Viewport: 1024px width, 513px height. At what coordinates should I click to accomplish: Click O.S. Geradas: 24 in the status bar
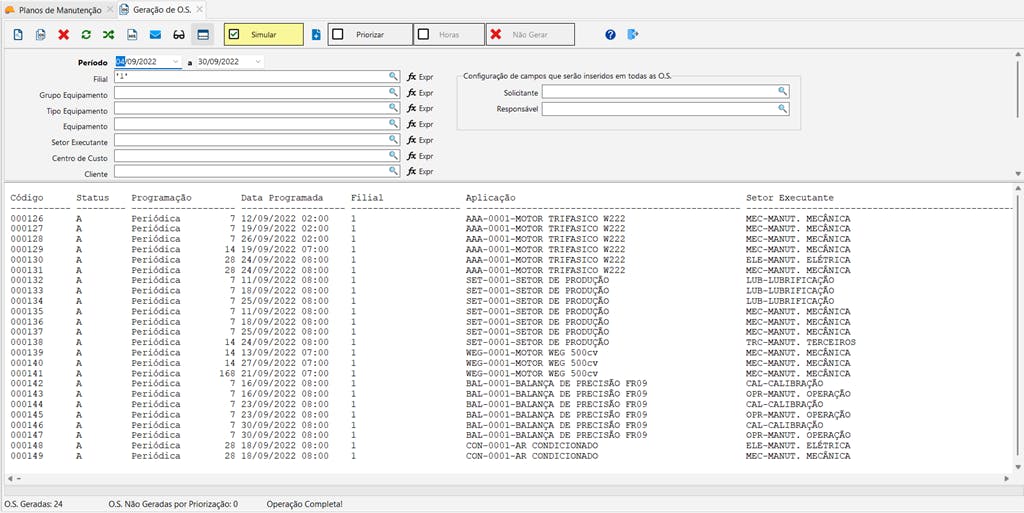tap(33, 505)
